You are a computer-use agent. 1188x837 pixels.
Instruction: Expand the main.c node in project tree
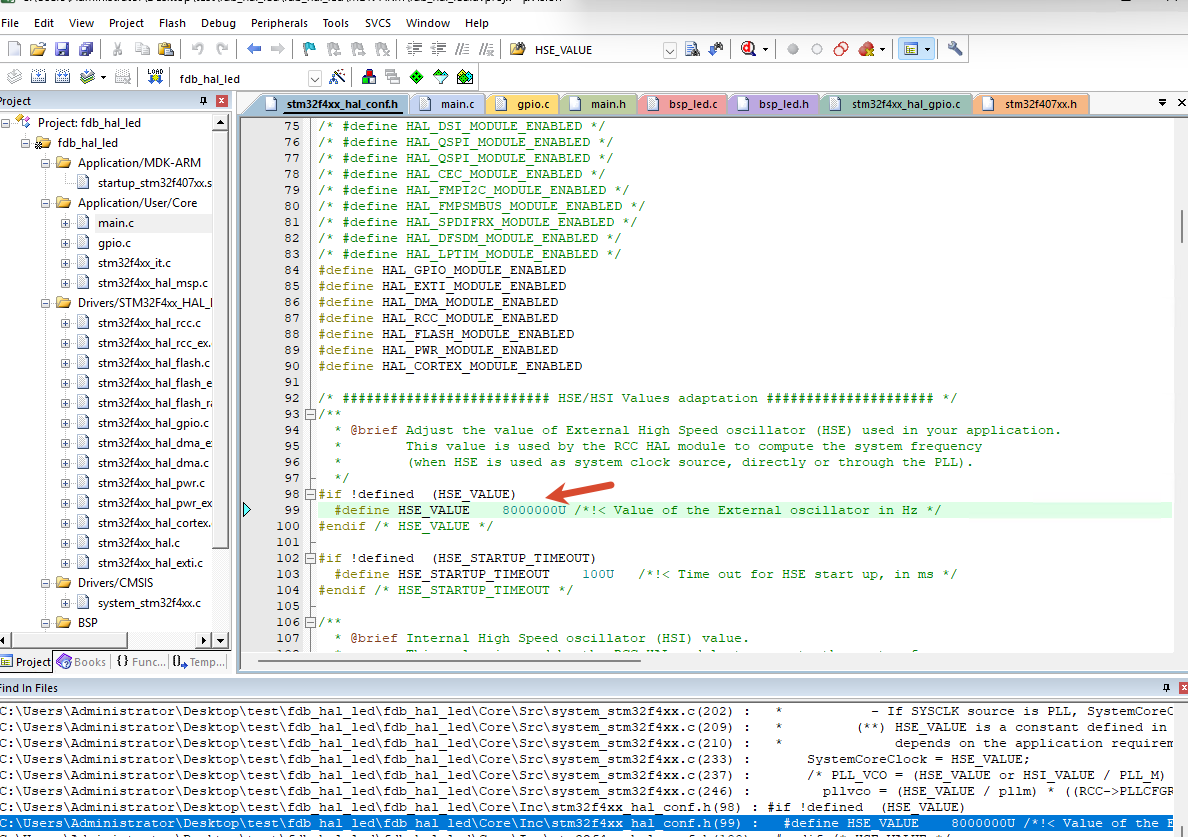tap(66, 223)
